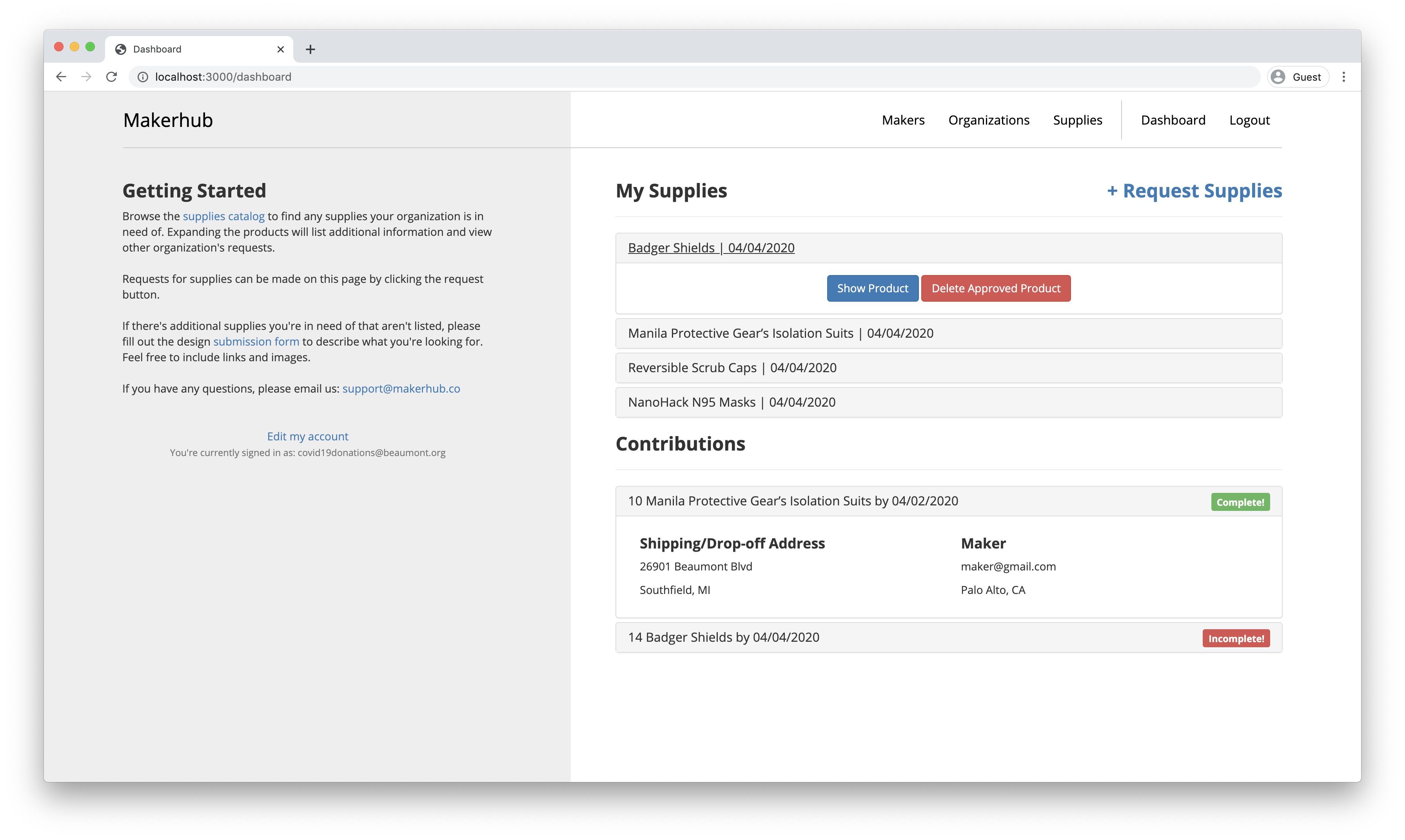This screenshot has width=1405, height=840.
Task: Reload the page with refresh icon
Action: [112, 77]
